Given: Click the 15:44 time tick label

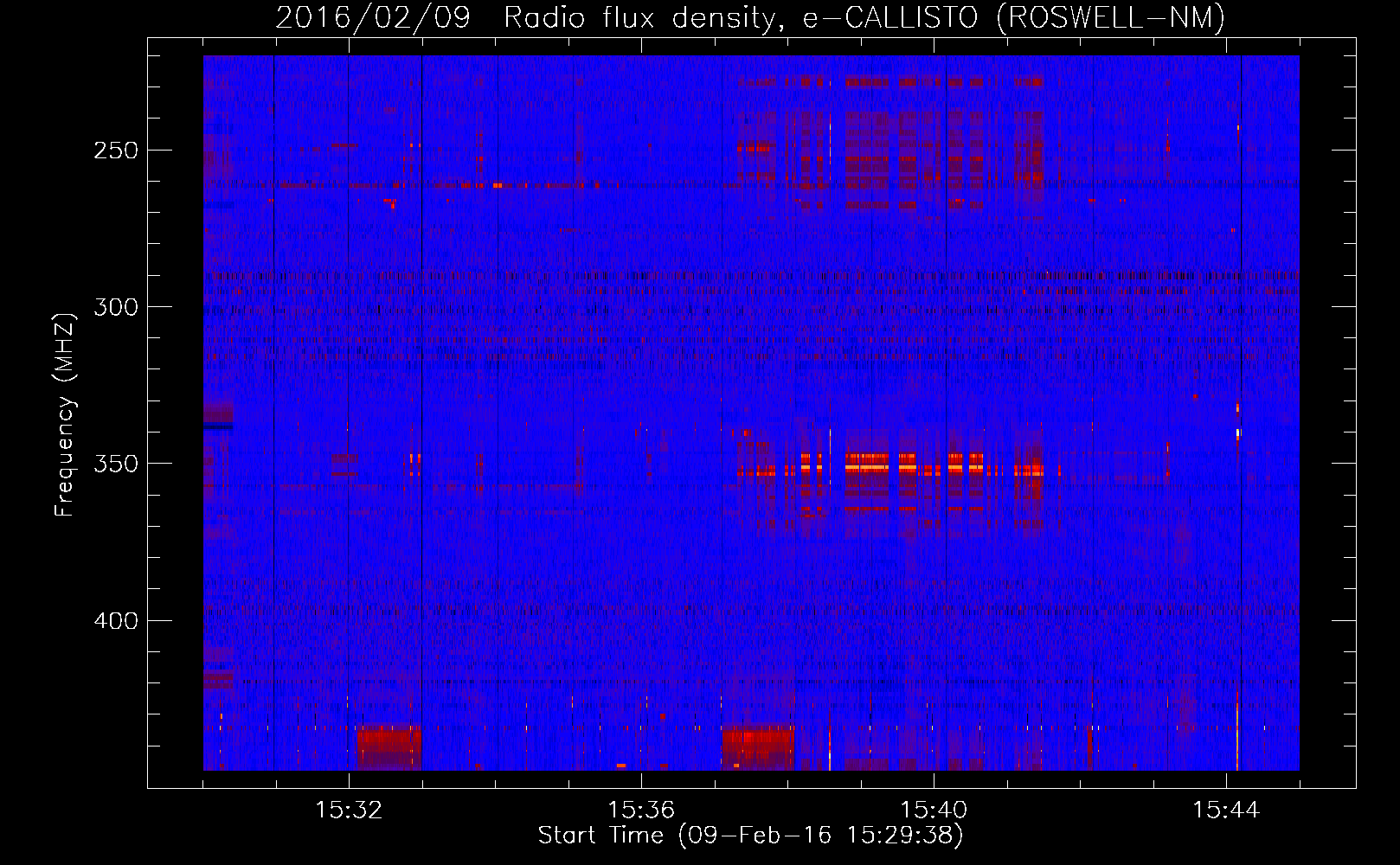Looking at the screenshot, I should pyautogui.click(x=1226, y=811).
